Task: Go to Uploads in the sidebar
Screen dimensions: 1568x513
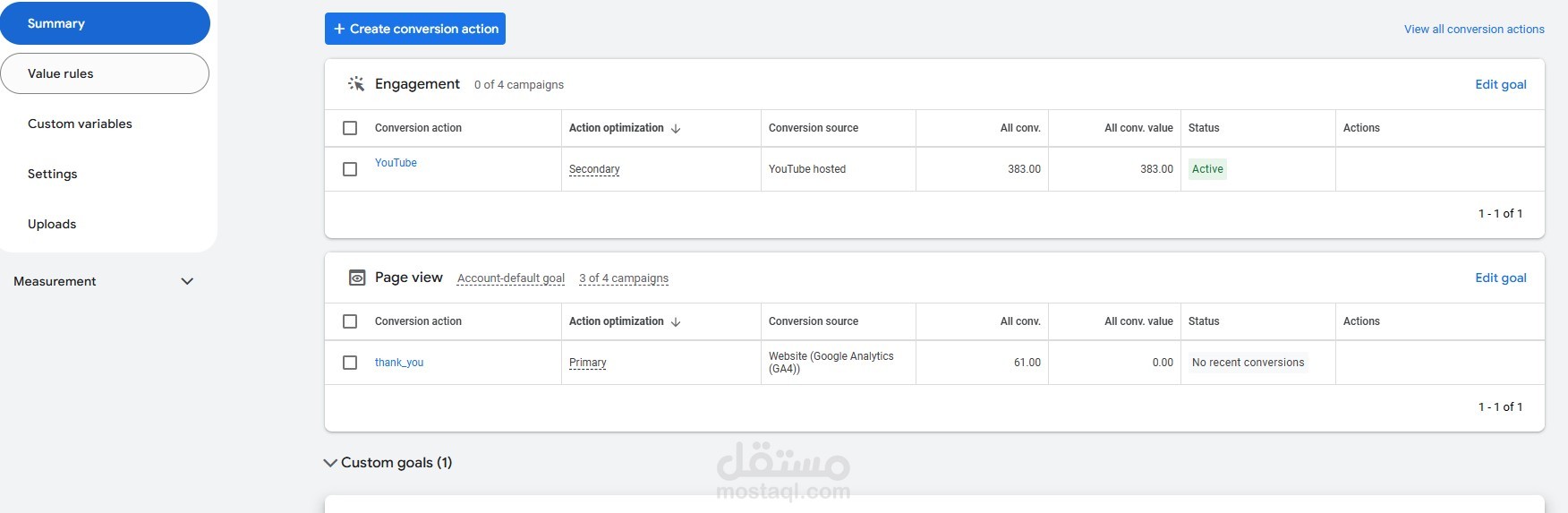Action: point(52,224)
